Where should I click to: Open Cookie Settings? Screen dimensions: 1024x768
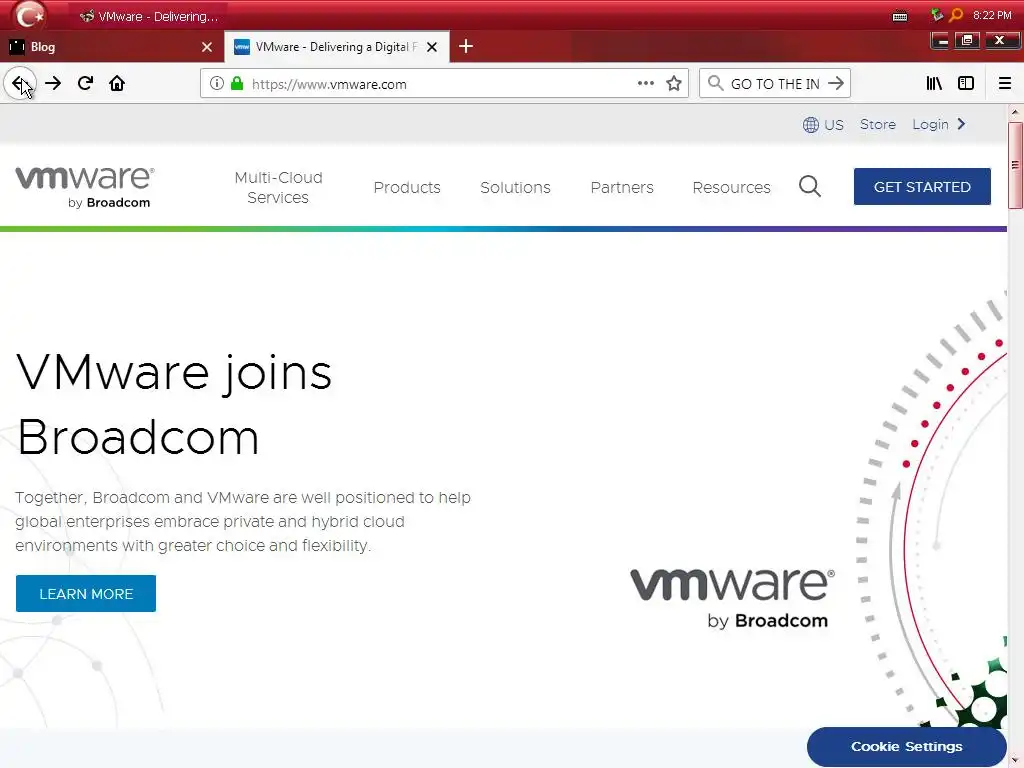(x=906, y=746)
